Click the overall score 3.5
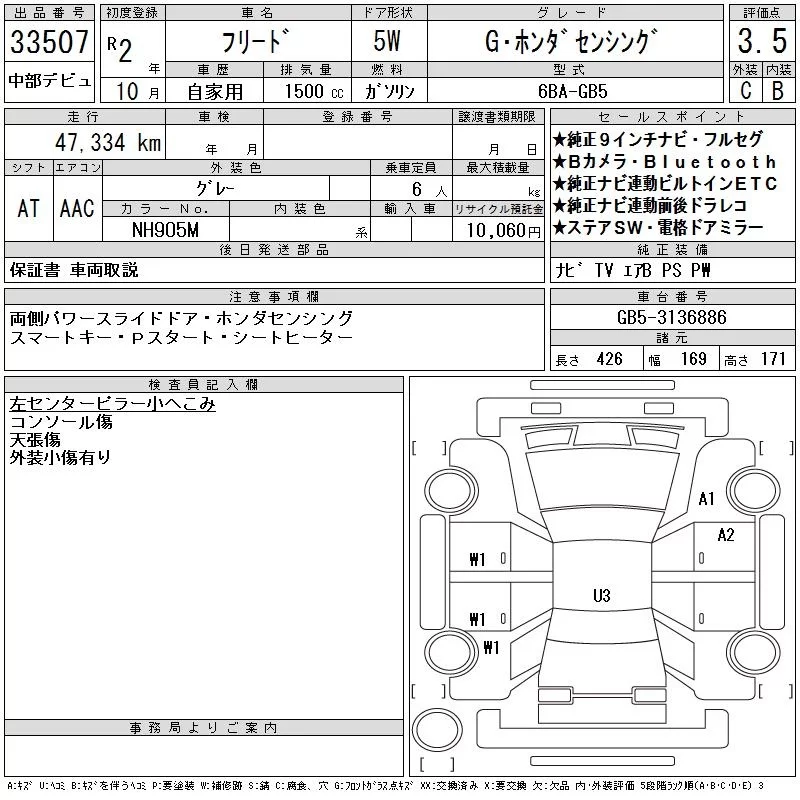 (762, 41)
